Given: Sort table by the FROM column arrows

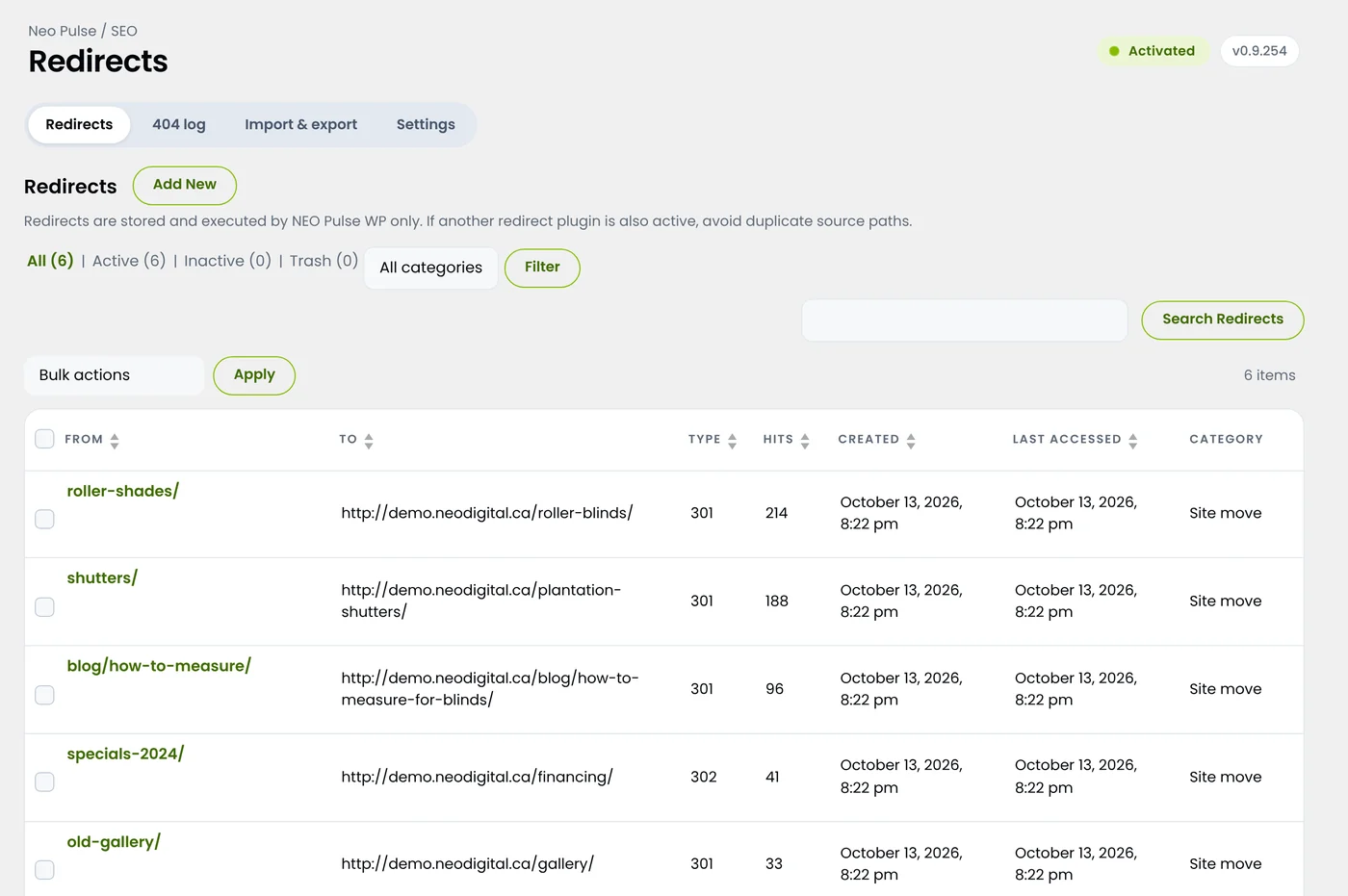Looking at the screenshot, I should [115, 441].
